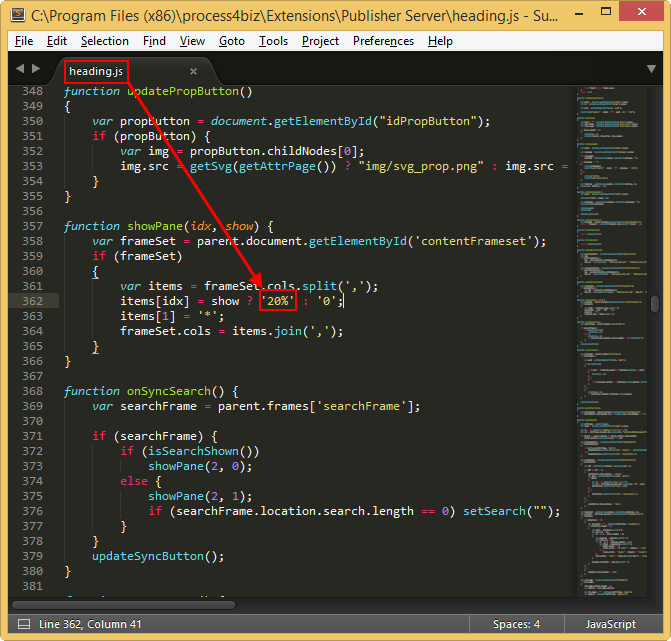Image resolution: width=671 pixels, height=641 pixels.
Task: Open the Help menu
Action: pyautogui.click(x=440, y=41)
